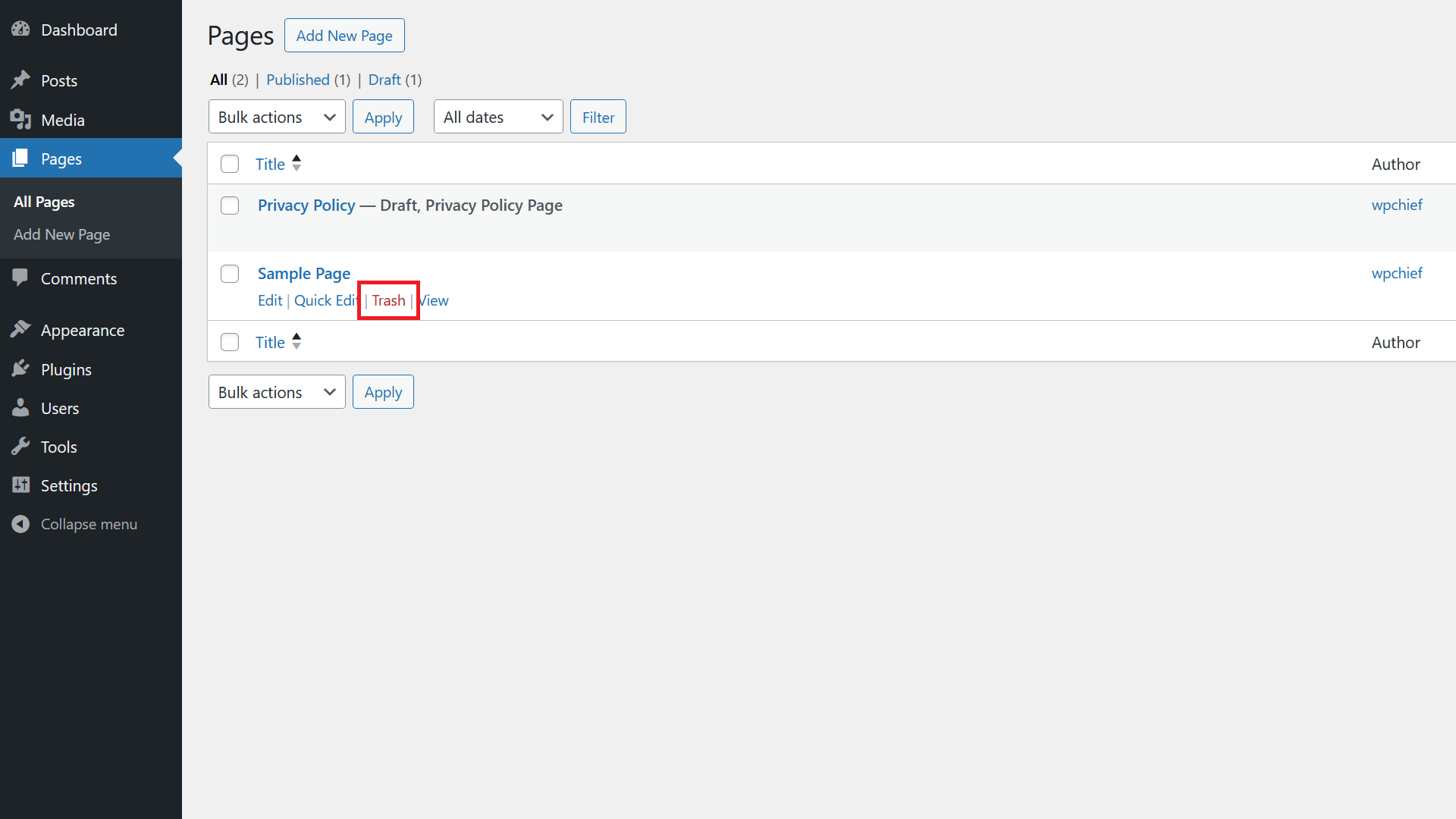This screenshot has height=819, width=1456.
Task: Click Add New Page button
Action: coord(344,35)
